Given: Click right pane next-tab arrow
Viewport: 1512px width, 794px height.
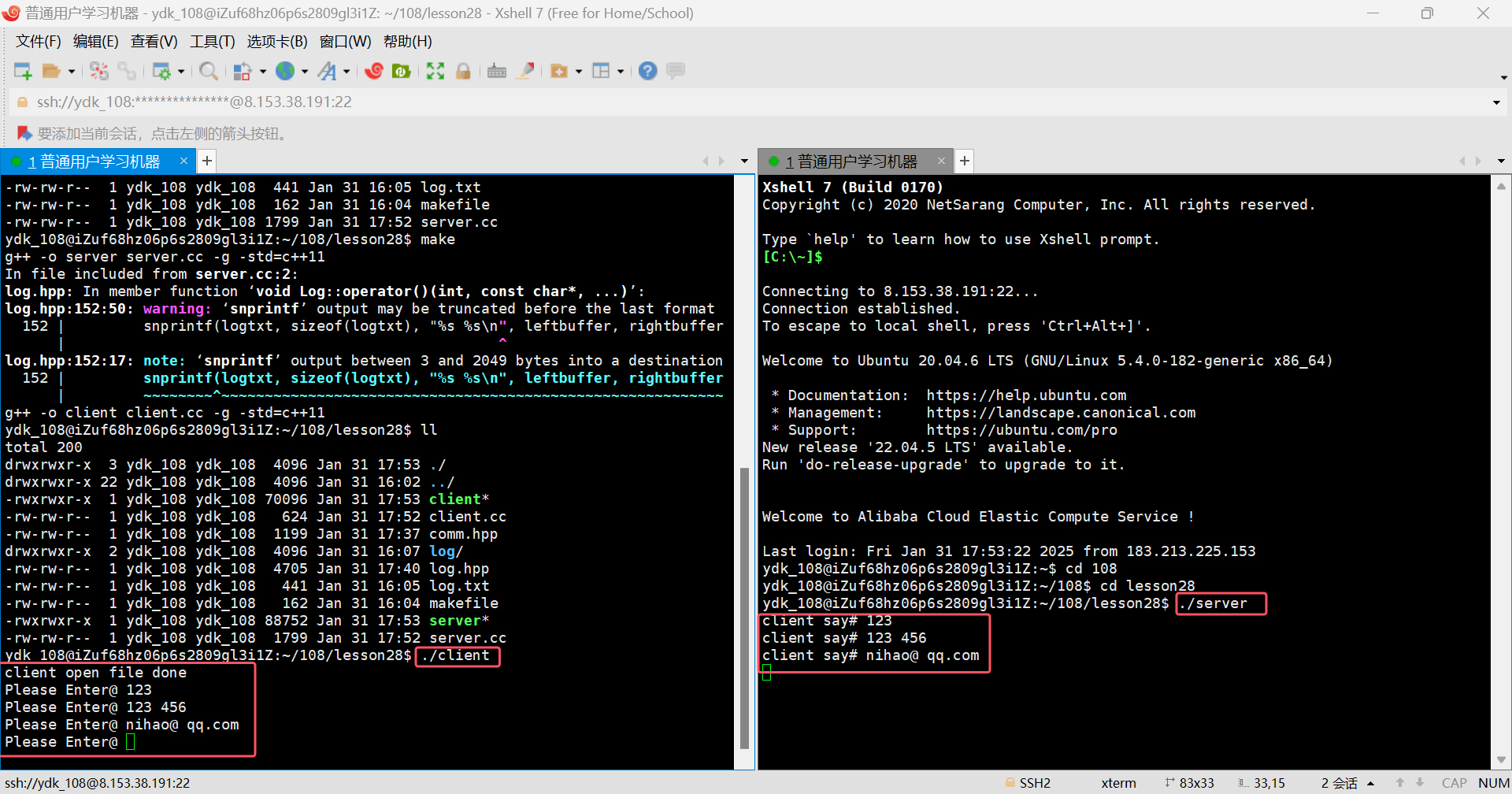Looking at the screenshot, I should pos(1479,161).
